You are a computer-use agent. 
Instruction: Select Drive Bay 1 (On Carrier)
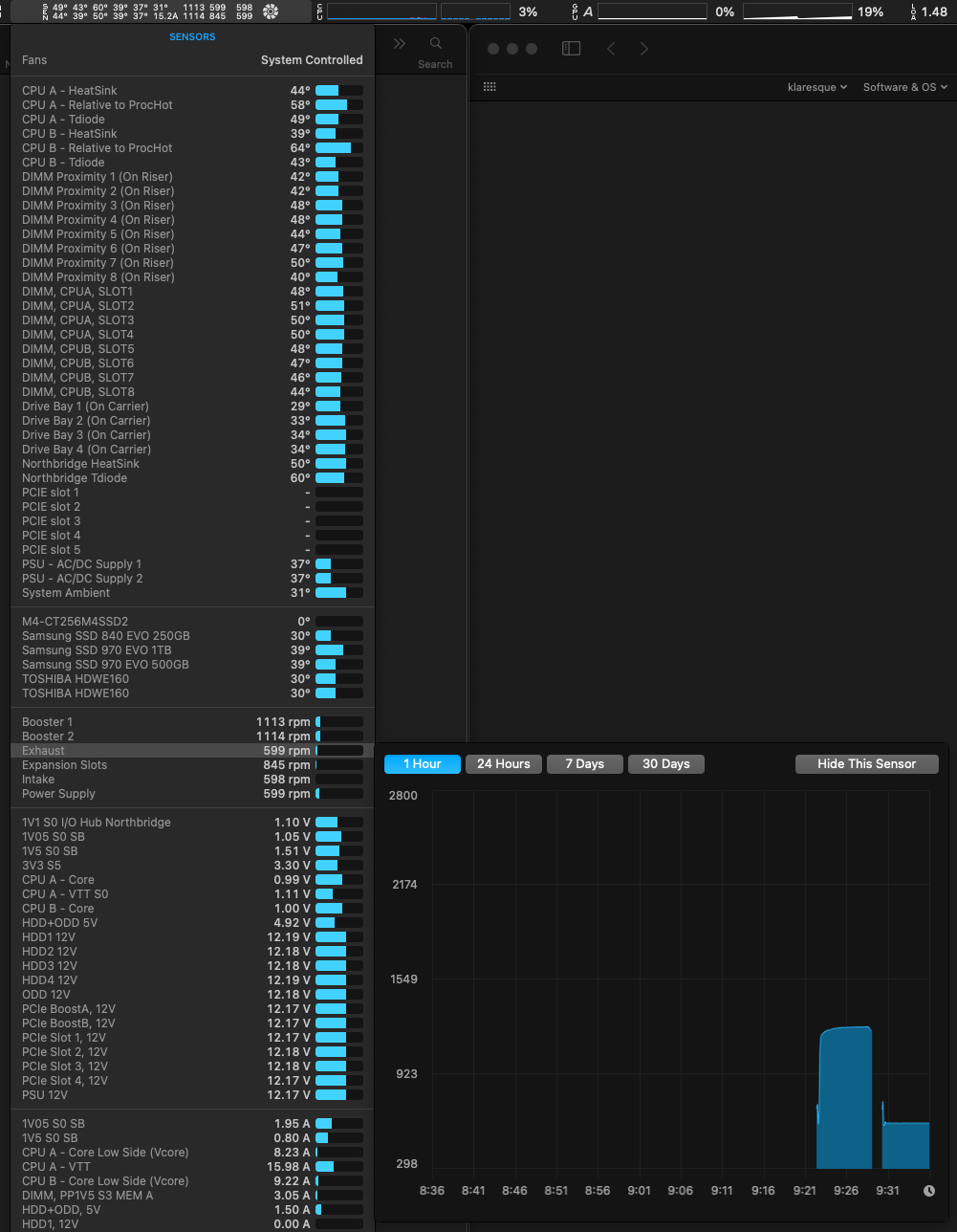point(192,407)
